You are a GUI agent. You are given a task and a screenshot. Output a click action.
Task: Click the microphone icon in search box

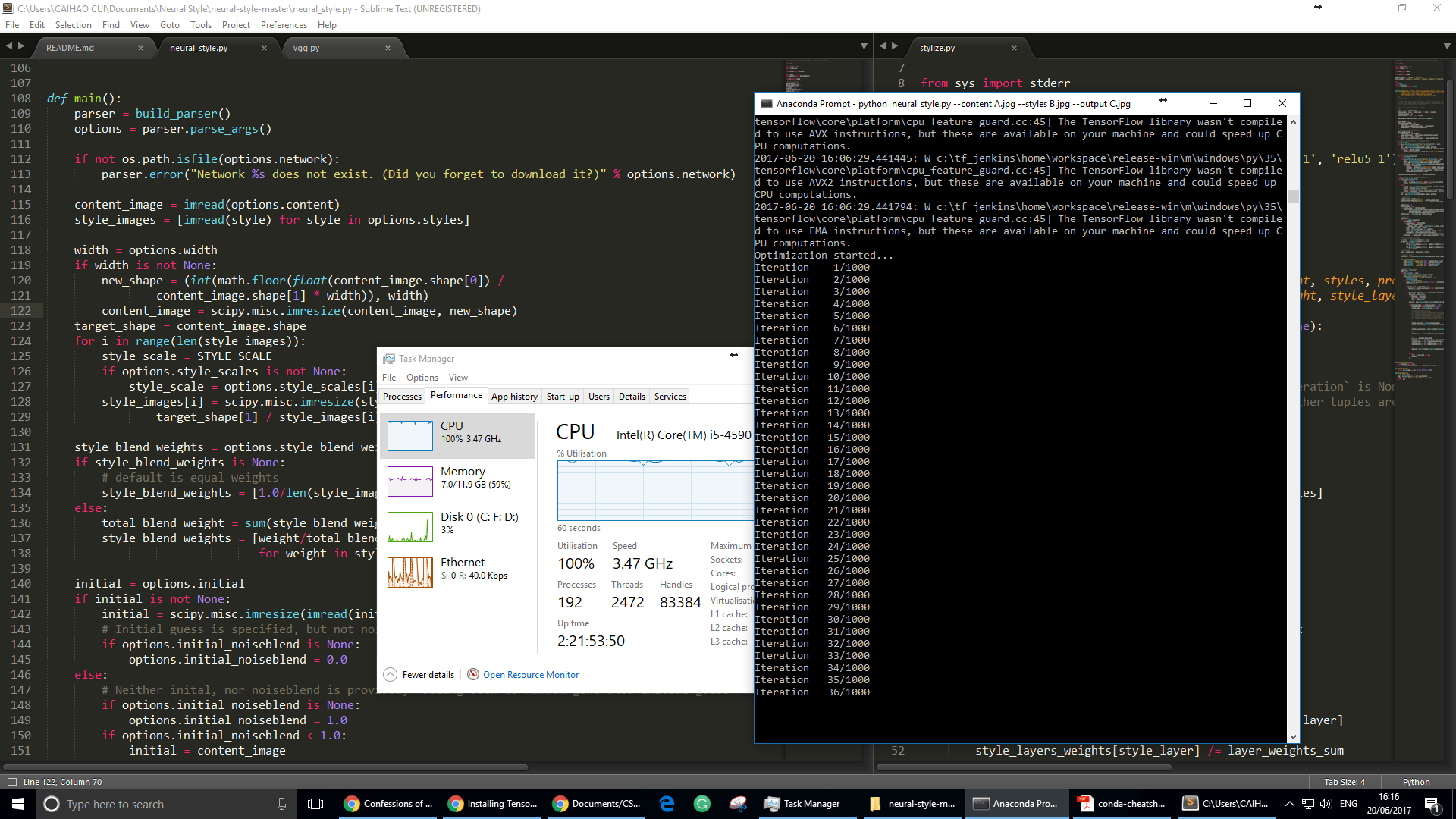pyautogui.click(x=281, y=804)
